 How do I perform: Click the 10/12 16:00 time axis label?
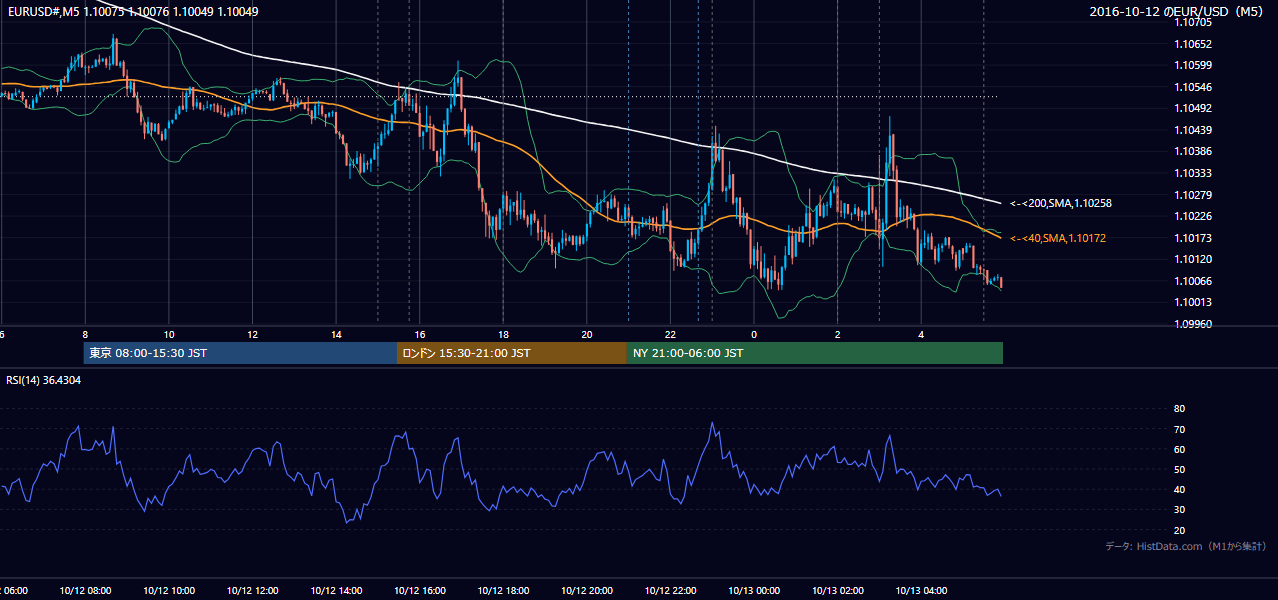419,591
